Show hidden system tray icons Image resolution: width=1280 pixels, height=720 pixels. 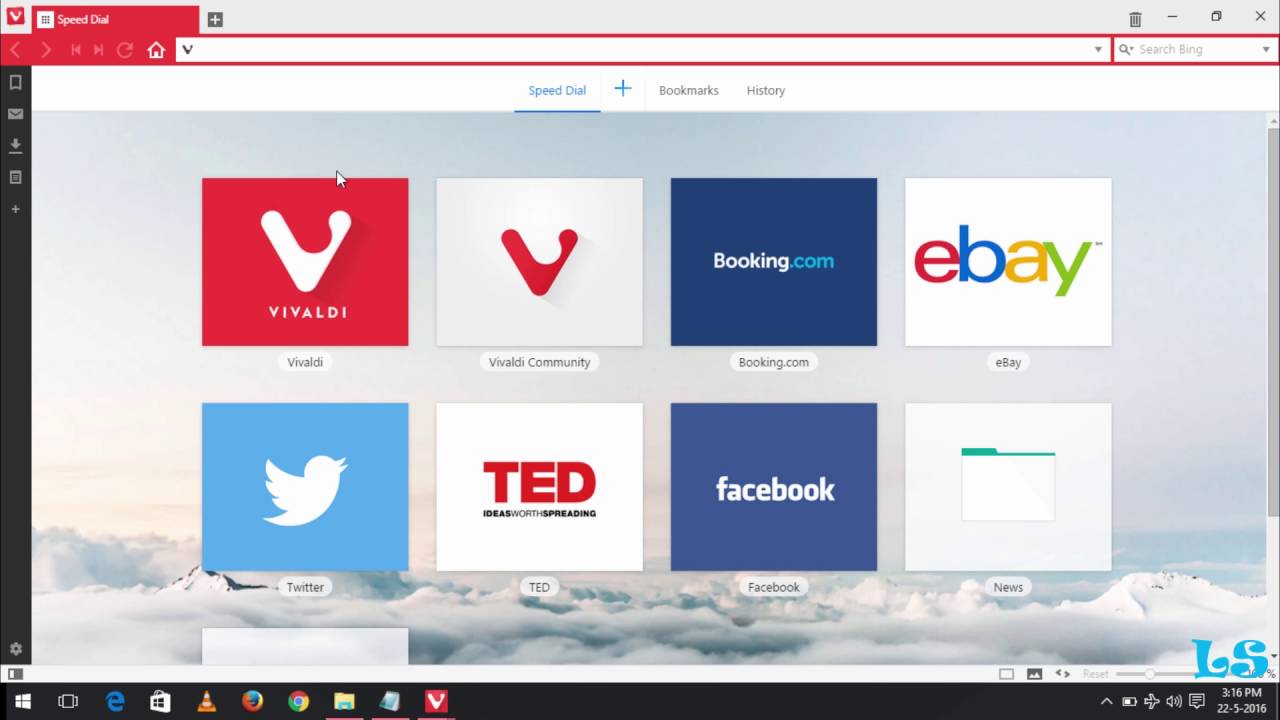pos(1106,701)
